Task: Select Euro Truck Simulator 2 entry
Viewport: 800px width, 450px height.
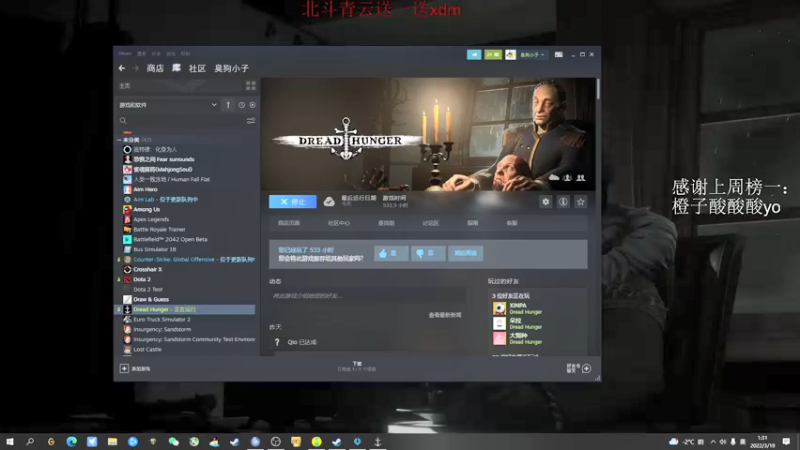Action: 162,319
